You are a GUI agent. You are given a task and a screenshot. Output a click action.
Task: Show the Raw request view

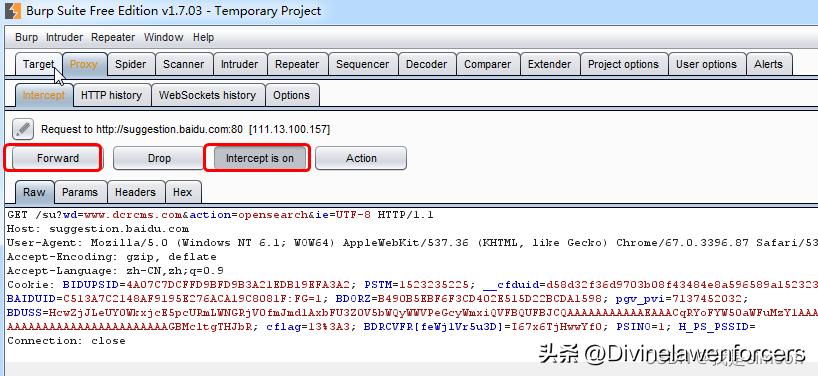point(34,192)
